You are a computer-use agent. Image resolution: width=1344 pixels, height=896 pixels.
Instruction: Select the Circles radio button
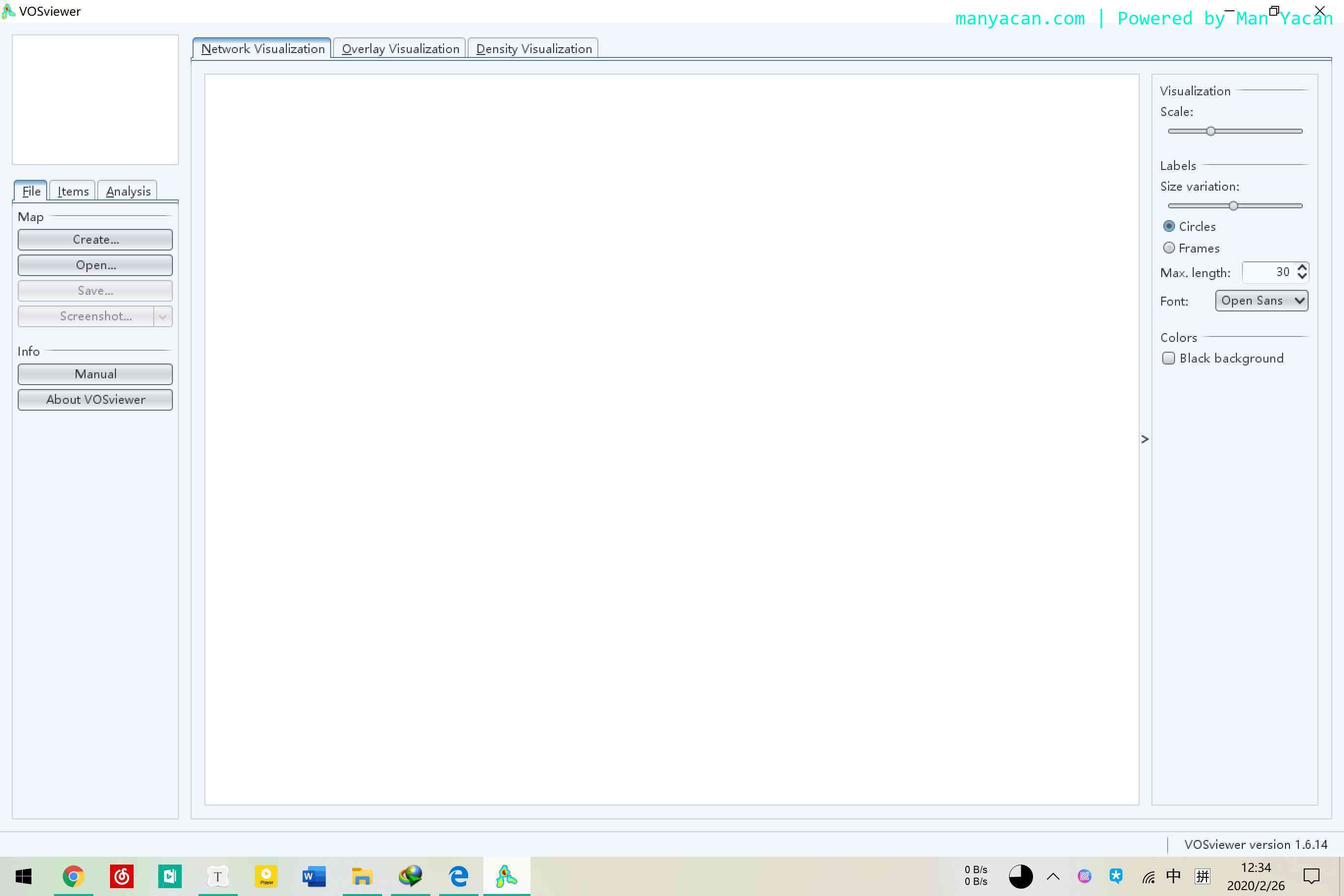1169,226
